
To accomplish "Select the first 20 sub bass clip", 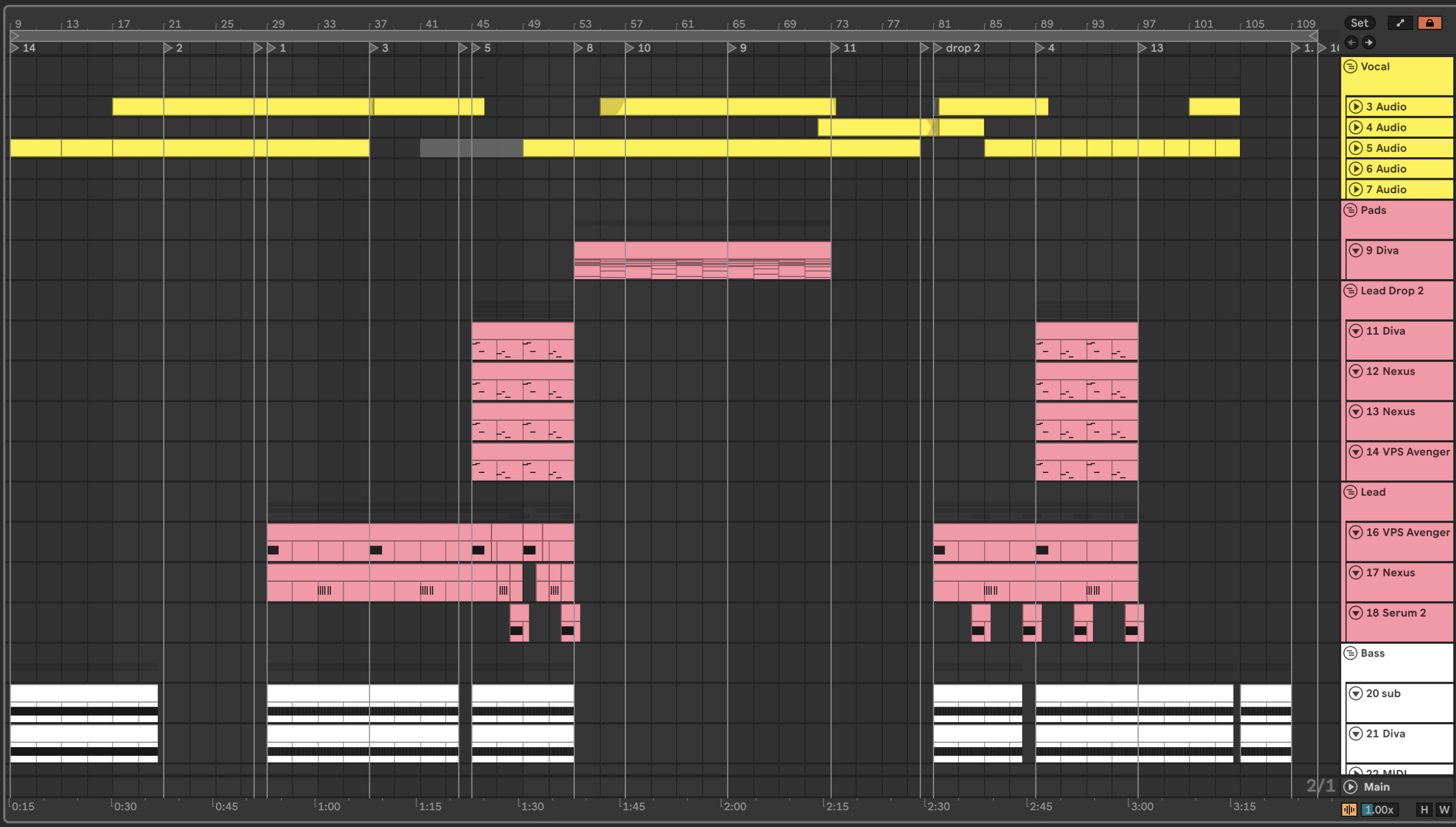I will pyautogui.click(x=84, y=703).
